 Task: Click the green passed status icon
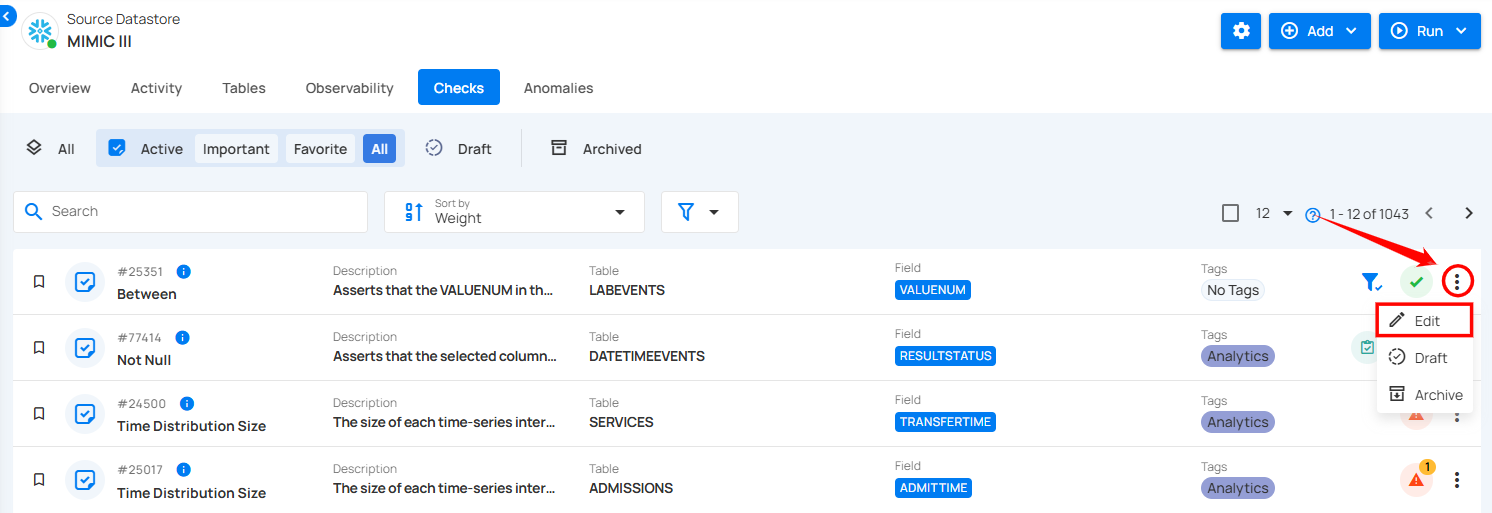point(1416,282)
